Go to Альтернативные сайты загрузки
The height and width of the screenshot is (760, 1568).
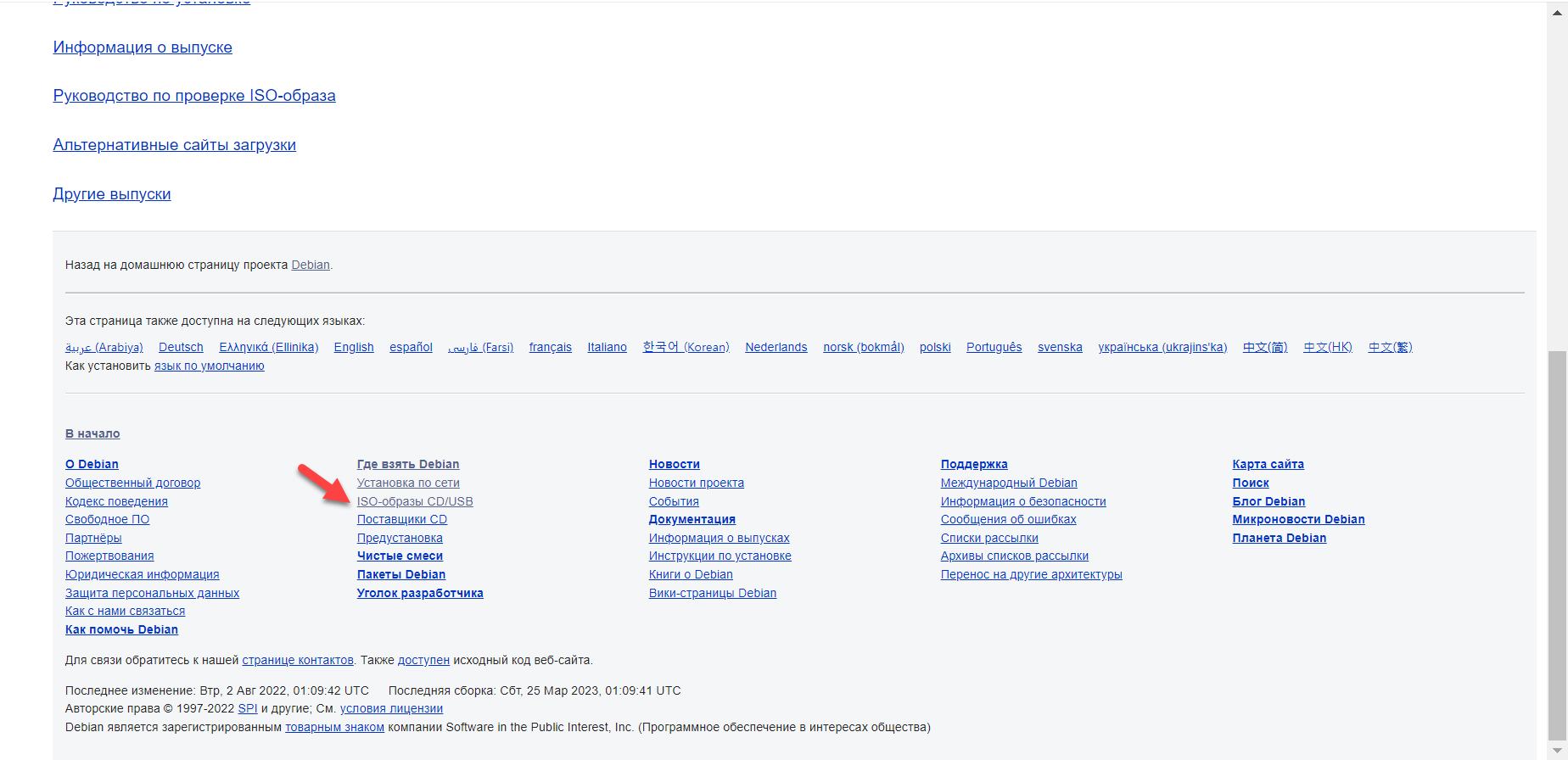pyautogui.click(x=175, y=145)
